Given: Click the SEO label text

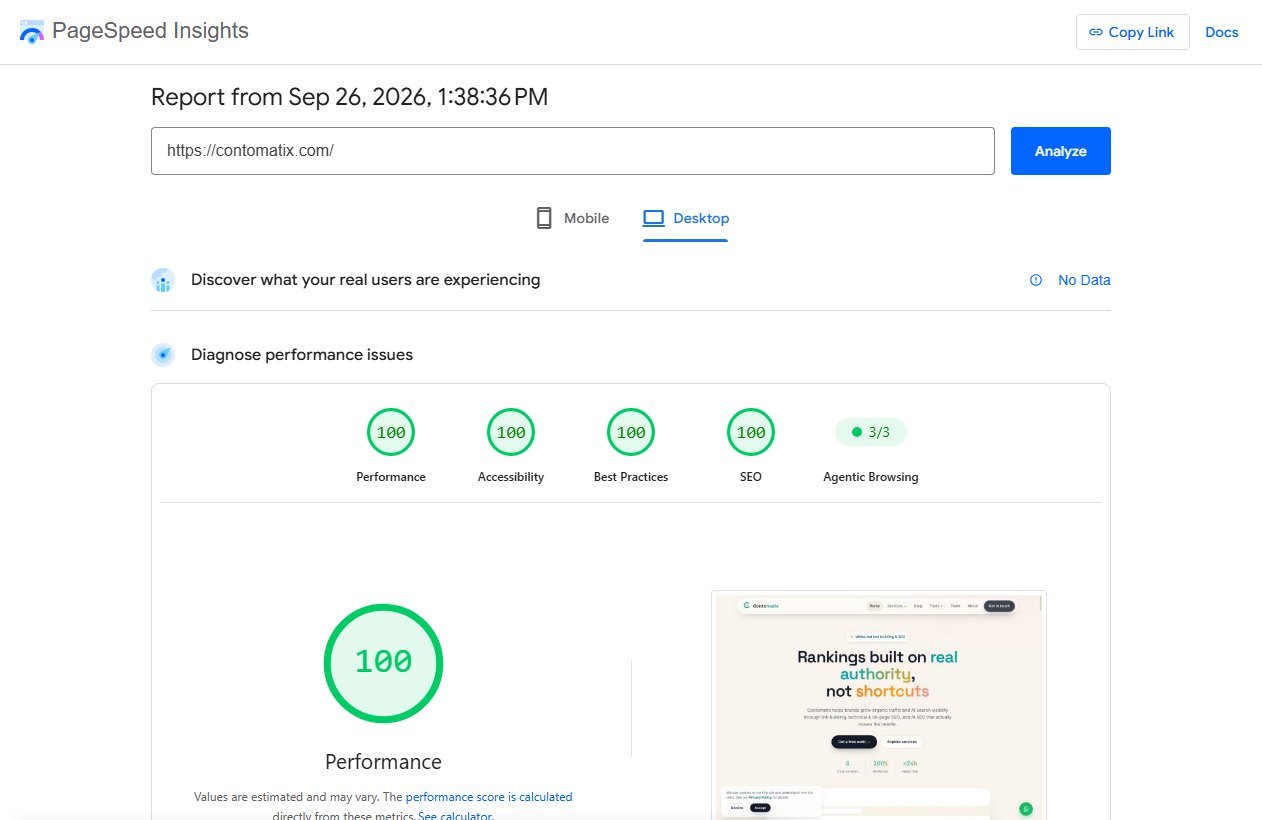Looking at the screenshot, I should pyautogui.click(x=751, y=477).
